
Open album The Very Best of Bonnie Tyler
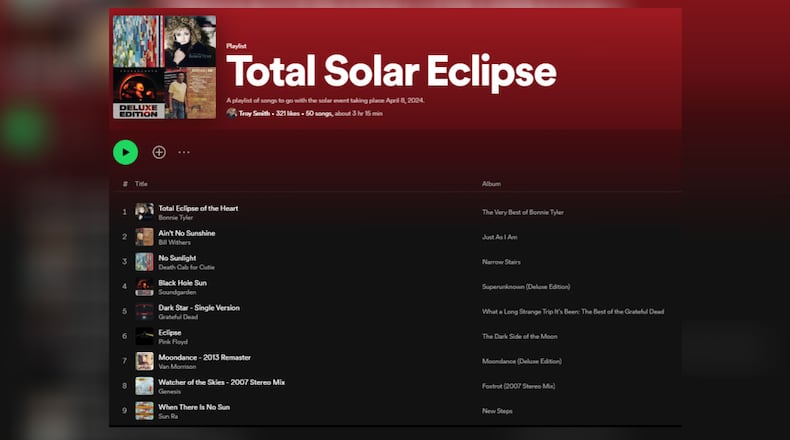coord(522,212)
